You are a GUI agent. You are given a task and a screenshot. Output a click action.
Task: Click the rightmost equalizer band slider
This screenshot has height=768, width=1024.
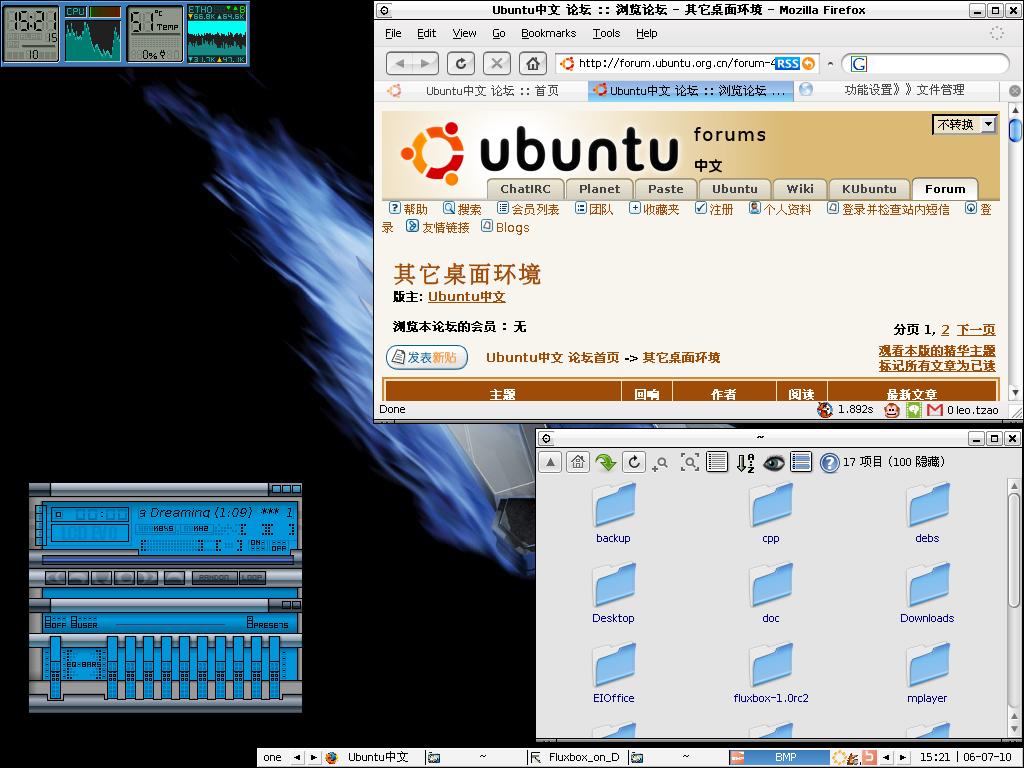tap(275, 667)
